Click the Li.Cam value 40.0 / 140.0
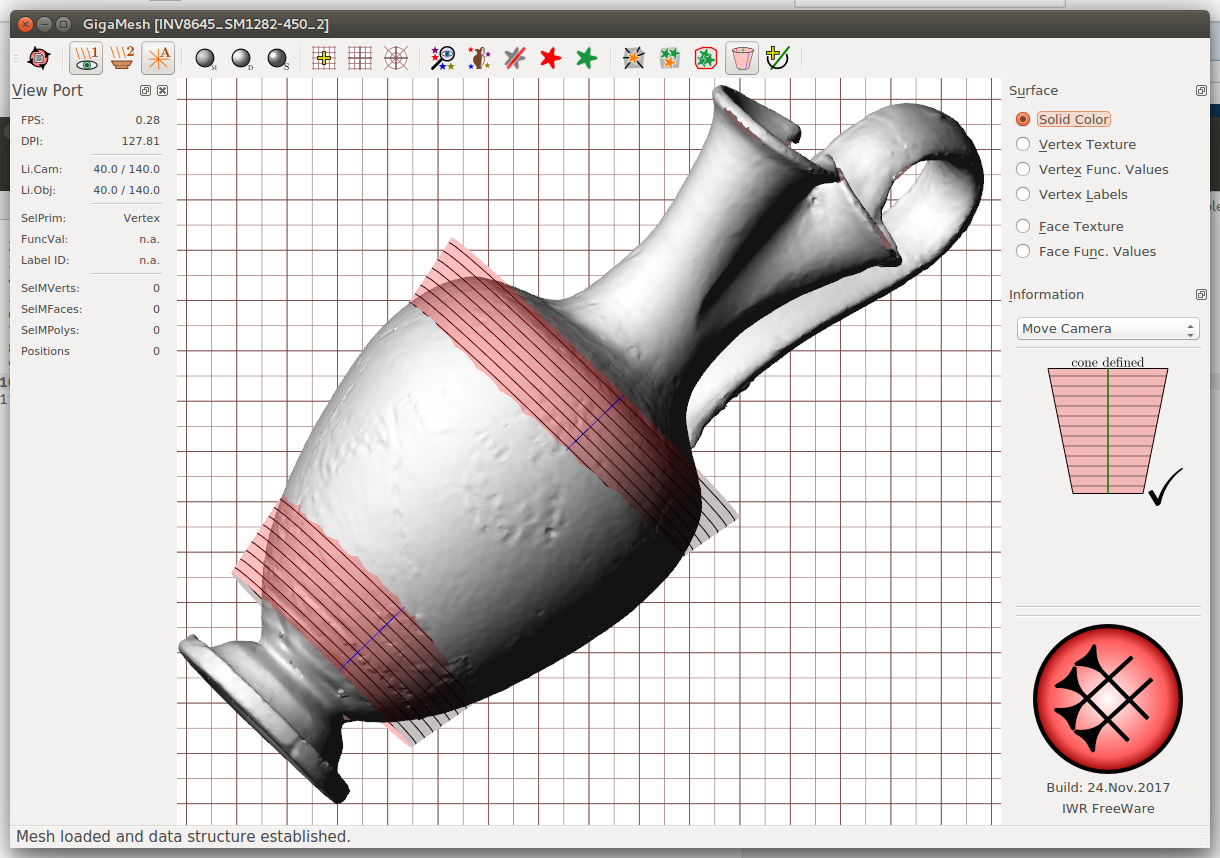This screenshot has height=858, width=1220. coord(126,169)
